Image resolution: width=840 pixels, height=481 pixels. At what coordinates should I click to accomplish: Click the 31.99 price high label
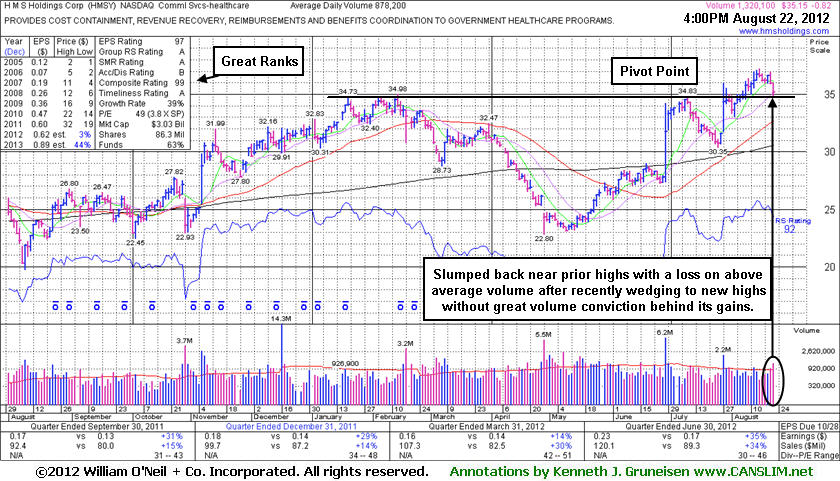[x=215, y=124]
